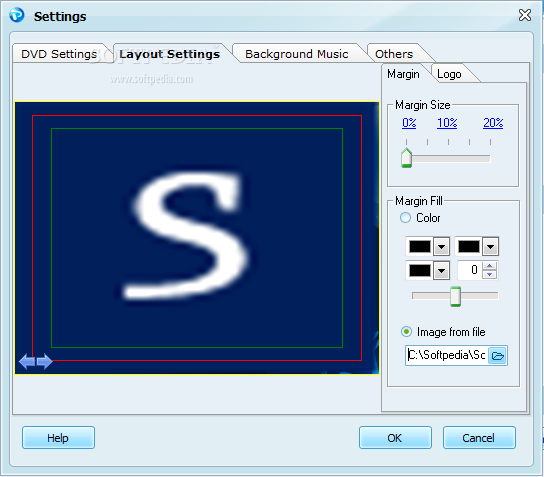This screenshot has width=544, height=477.
Task: Click the right arrow icon in preview
Action: pos(44,361)
